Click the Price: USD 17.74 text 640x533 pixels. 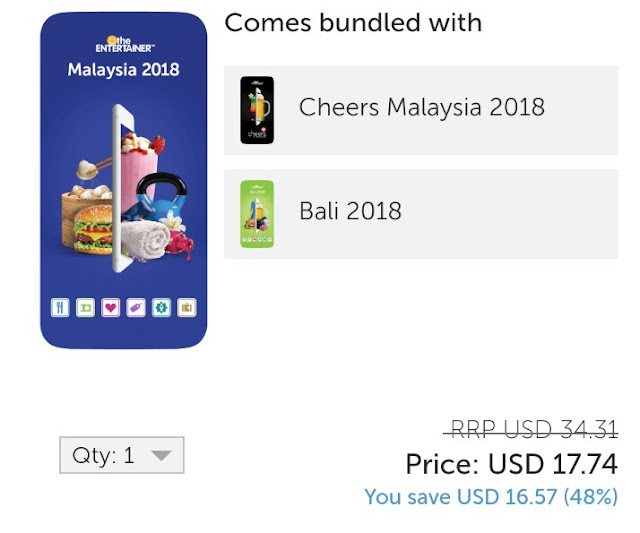point(511,464)
